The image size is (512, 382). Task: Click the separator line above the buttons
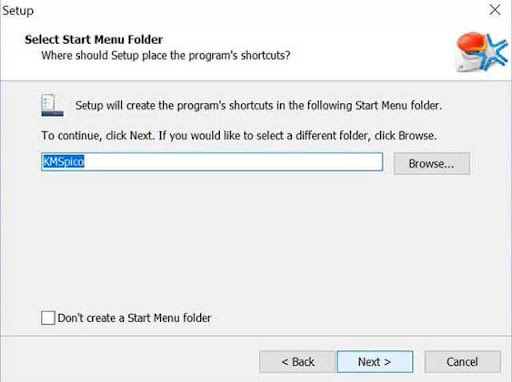pos(256,336)
